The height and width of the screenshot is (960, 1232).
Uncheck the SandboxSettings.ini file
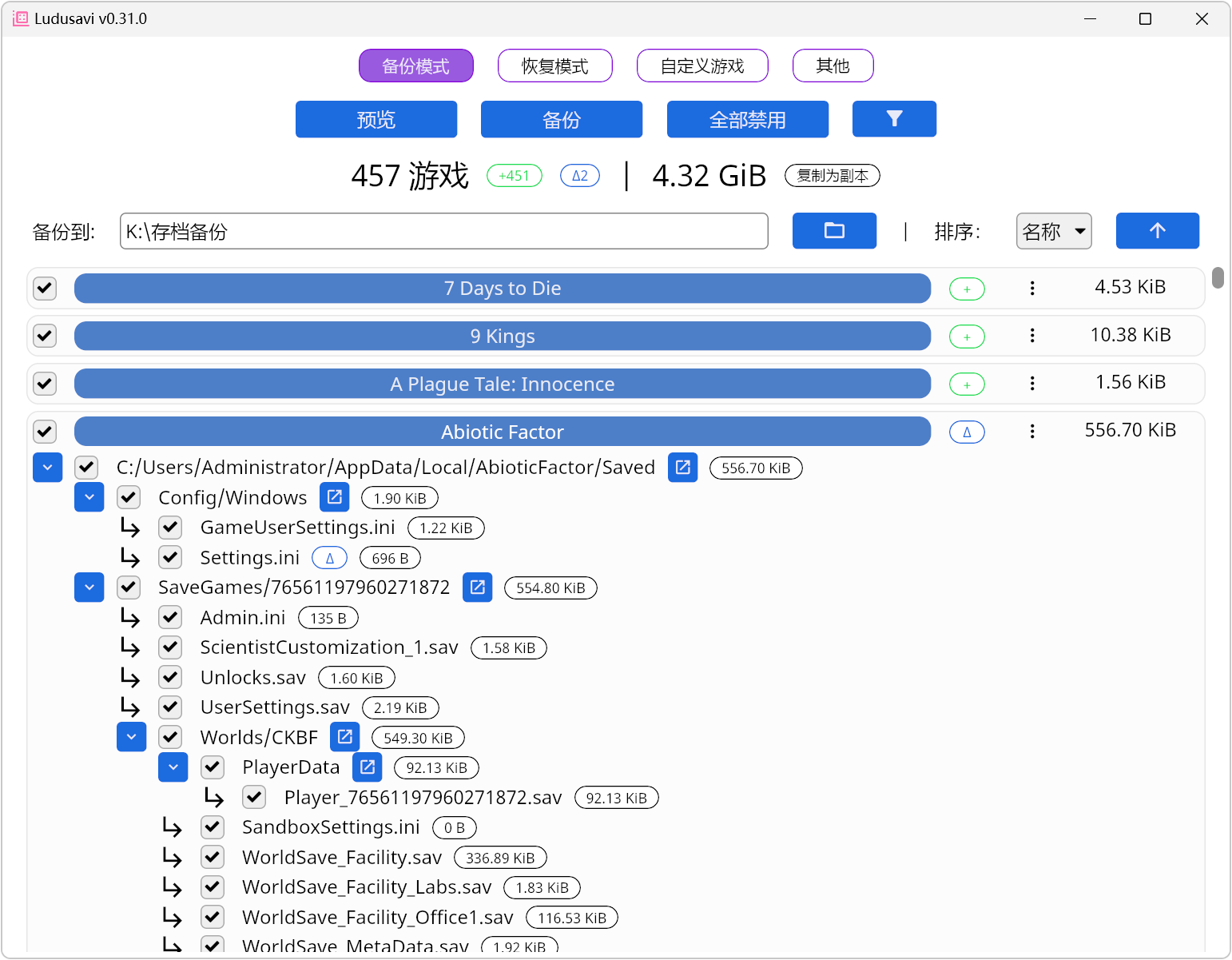pyautogui.click(x=213, y=827)
